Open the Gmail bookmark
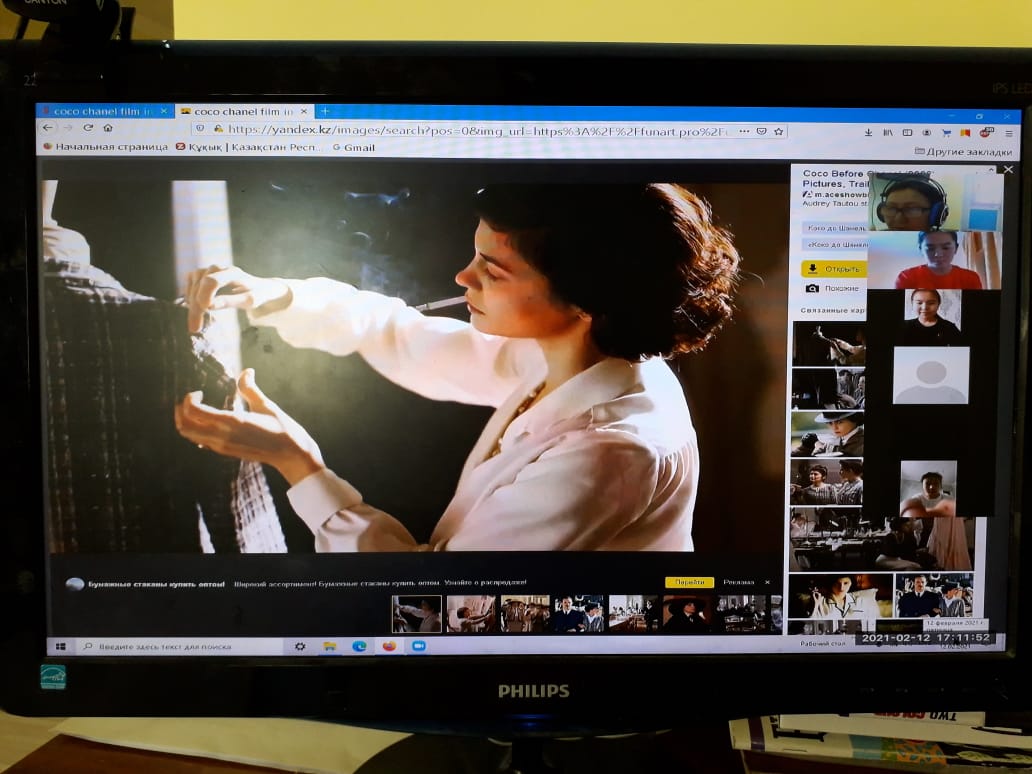Viewport: 1032px width, 774px height. click(354, 147)
